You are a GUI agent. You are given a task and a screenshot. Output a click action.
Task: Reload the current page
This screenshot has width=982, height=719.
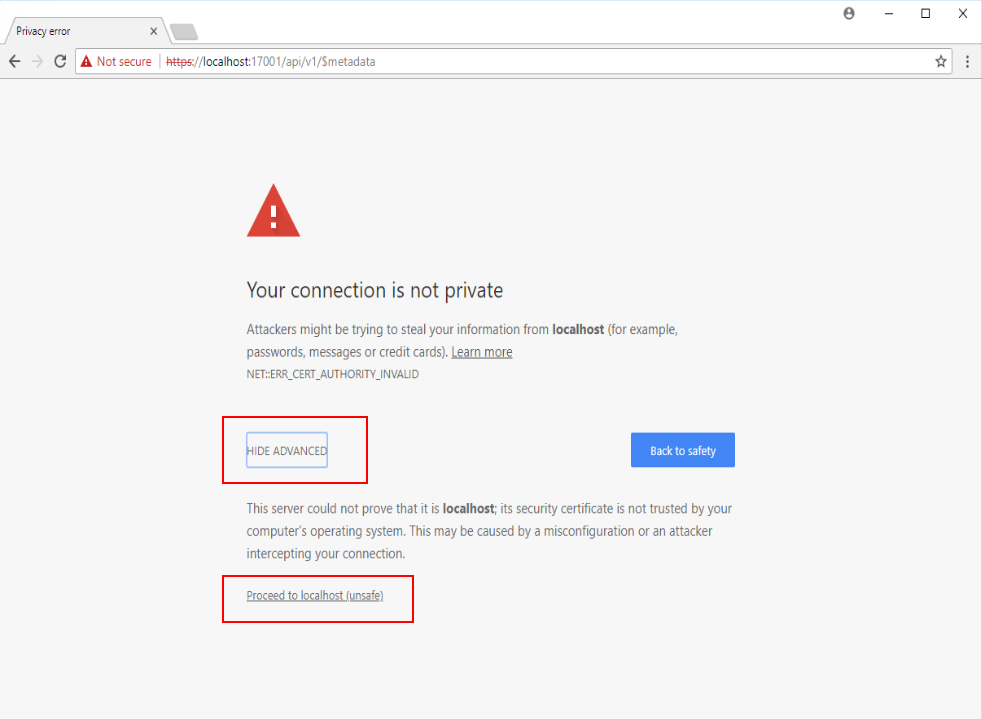[x=60, y=62]
